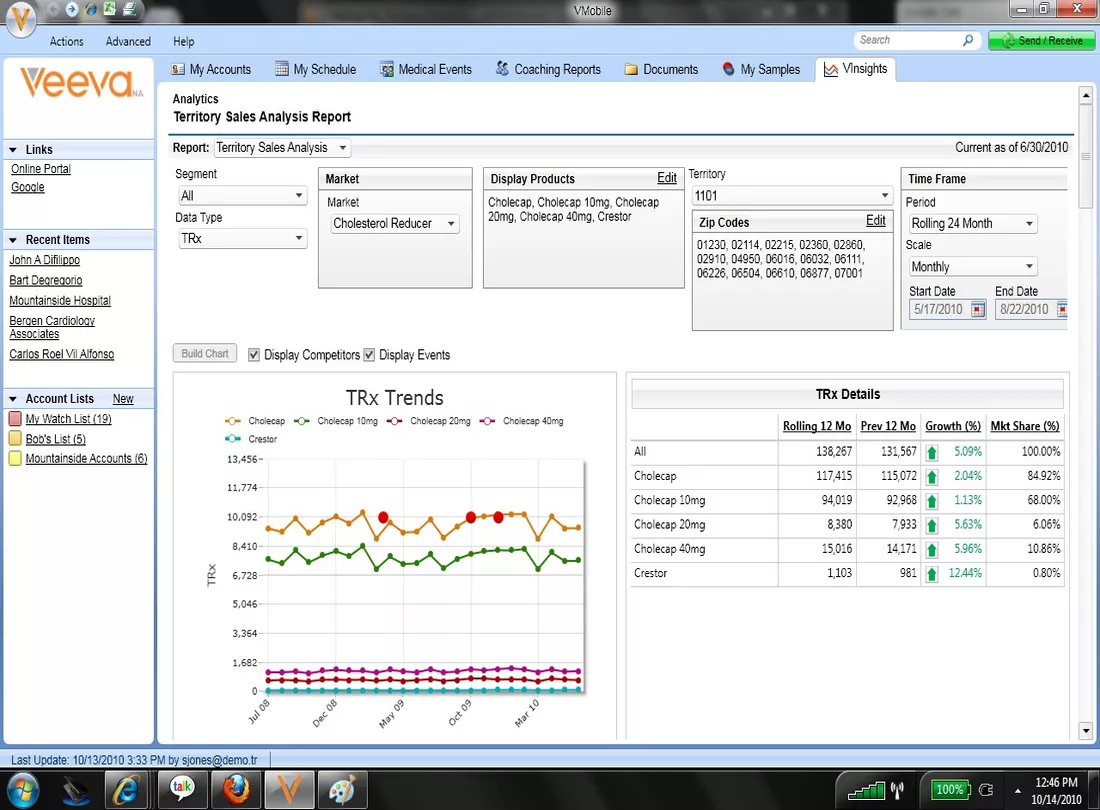Click Edit link for Display Products
The height and width of the screenshot is (810, 1100).
(x=666, y=178)
